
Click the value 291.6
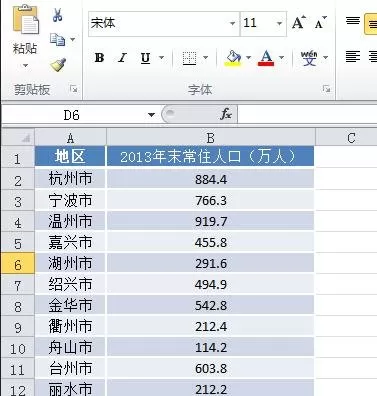pos(211,264)
